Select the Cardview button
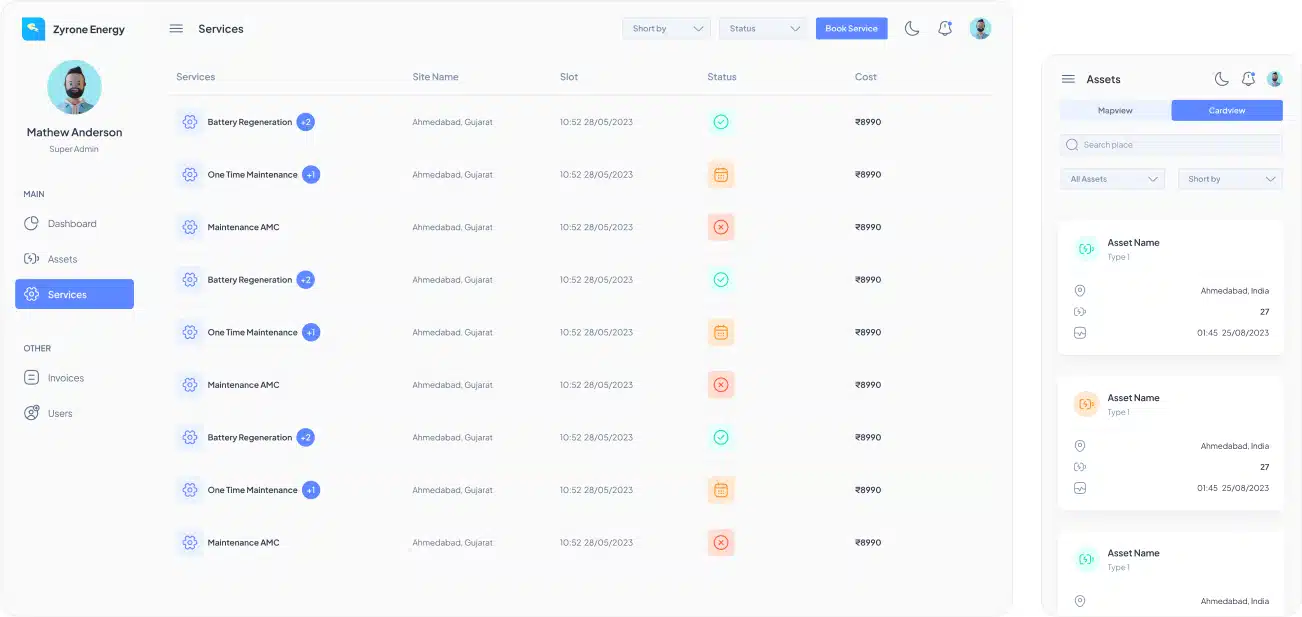Screen dimensions: 1302x617 [1226, 111]
